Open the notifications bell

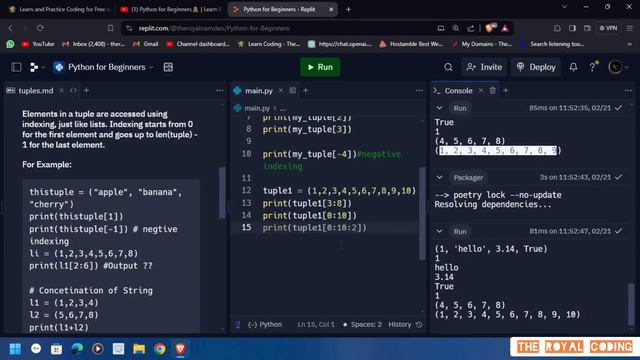click(x=573, y=67)
